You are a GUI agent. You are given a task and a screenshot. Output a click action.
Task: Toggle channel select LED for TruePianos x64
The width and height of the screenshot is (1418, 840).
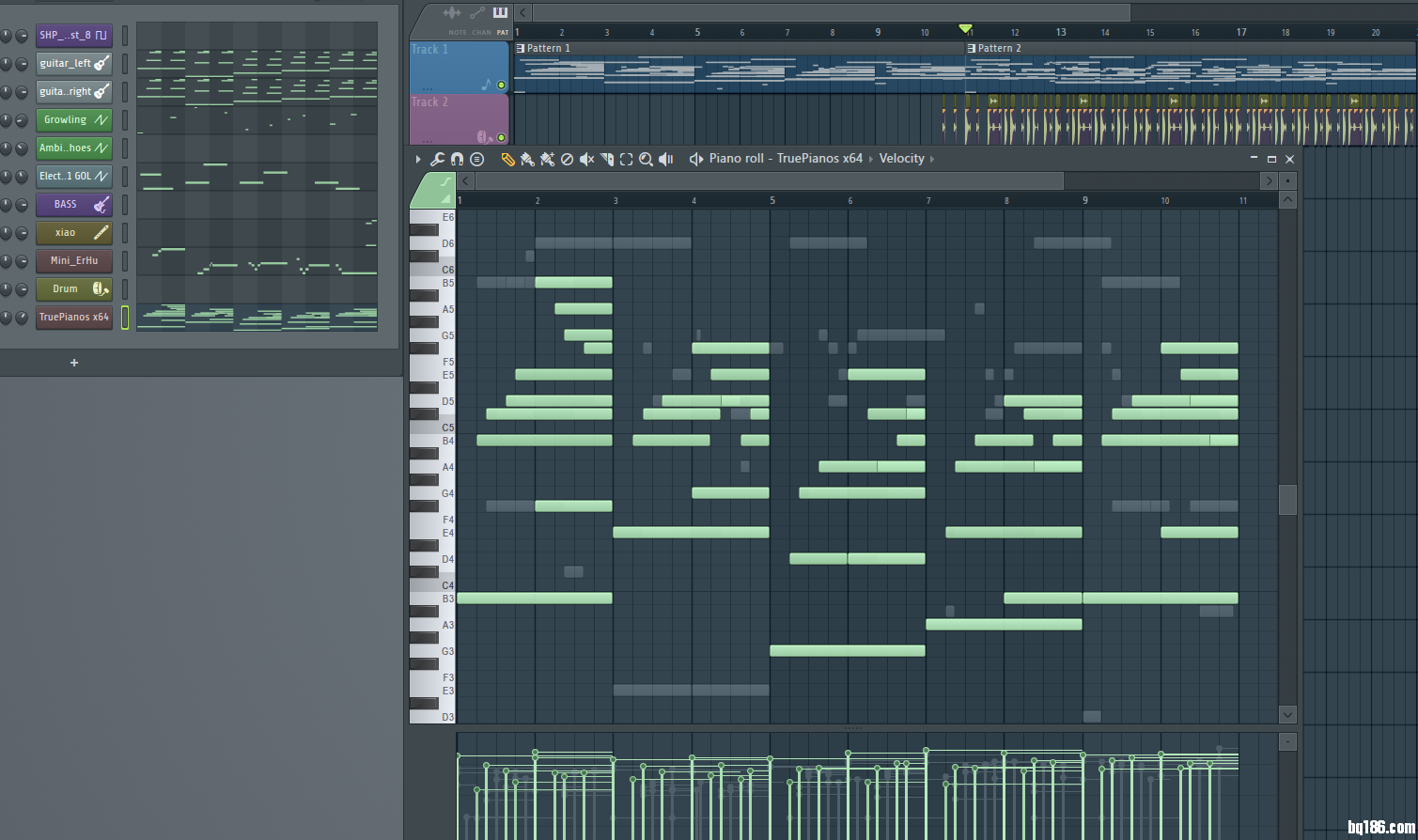click(x=125, y=318)
